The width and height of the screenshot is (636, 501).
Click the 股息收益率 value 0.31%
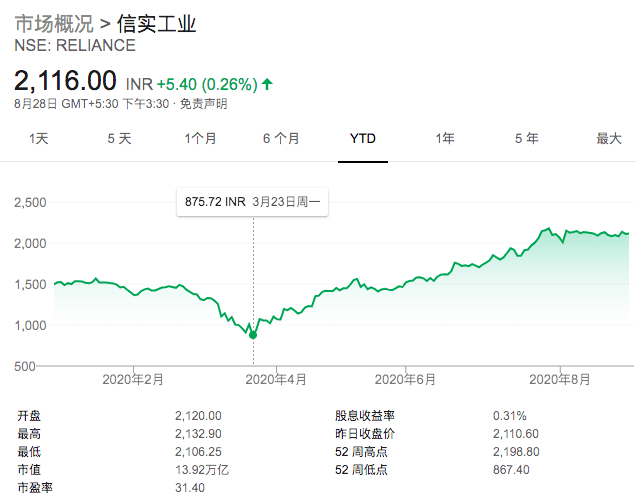(x=509, y=416)
